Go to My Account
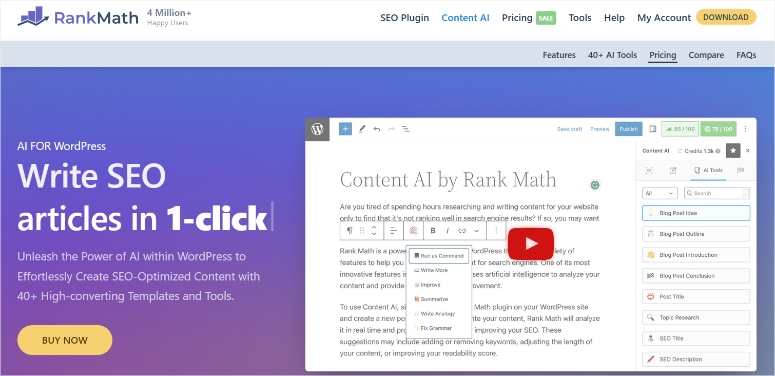 click(664, 18)
